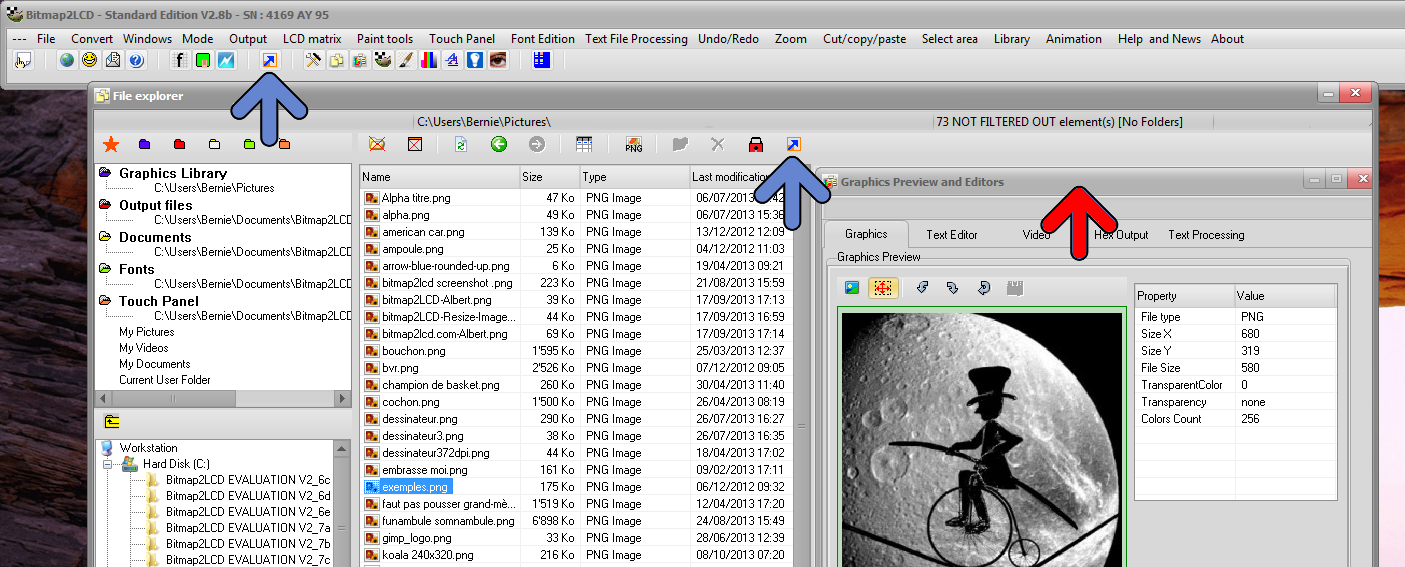Open the Text Processing tab

click(x=1206, y=235)
